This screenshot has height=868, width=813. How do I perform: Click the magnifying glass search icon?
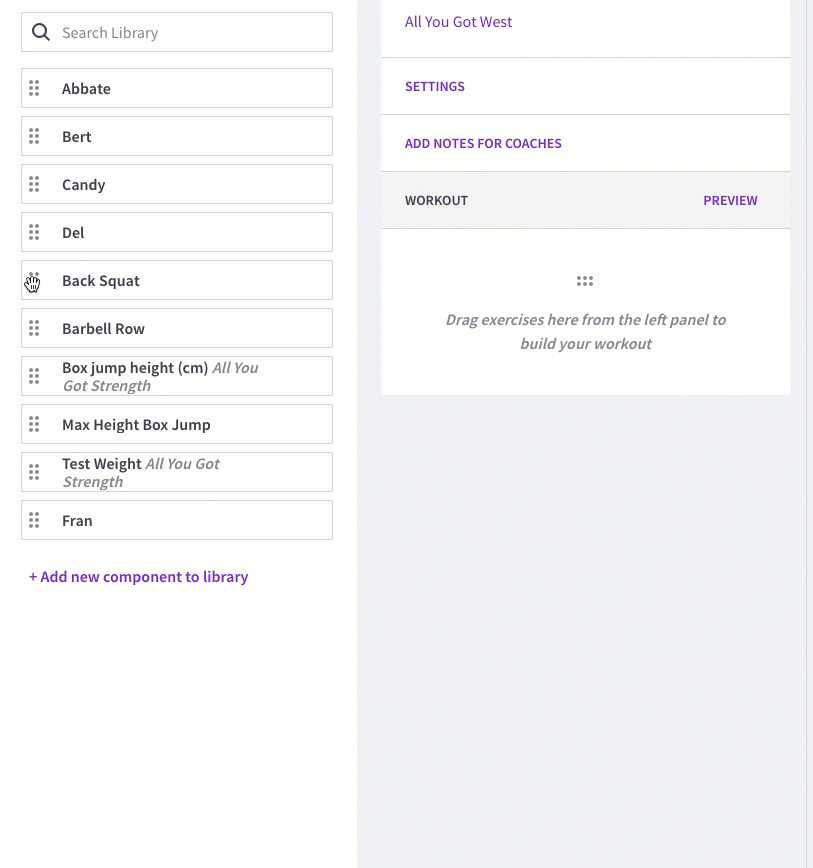(x=40, y=32)
